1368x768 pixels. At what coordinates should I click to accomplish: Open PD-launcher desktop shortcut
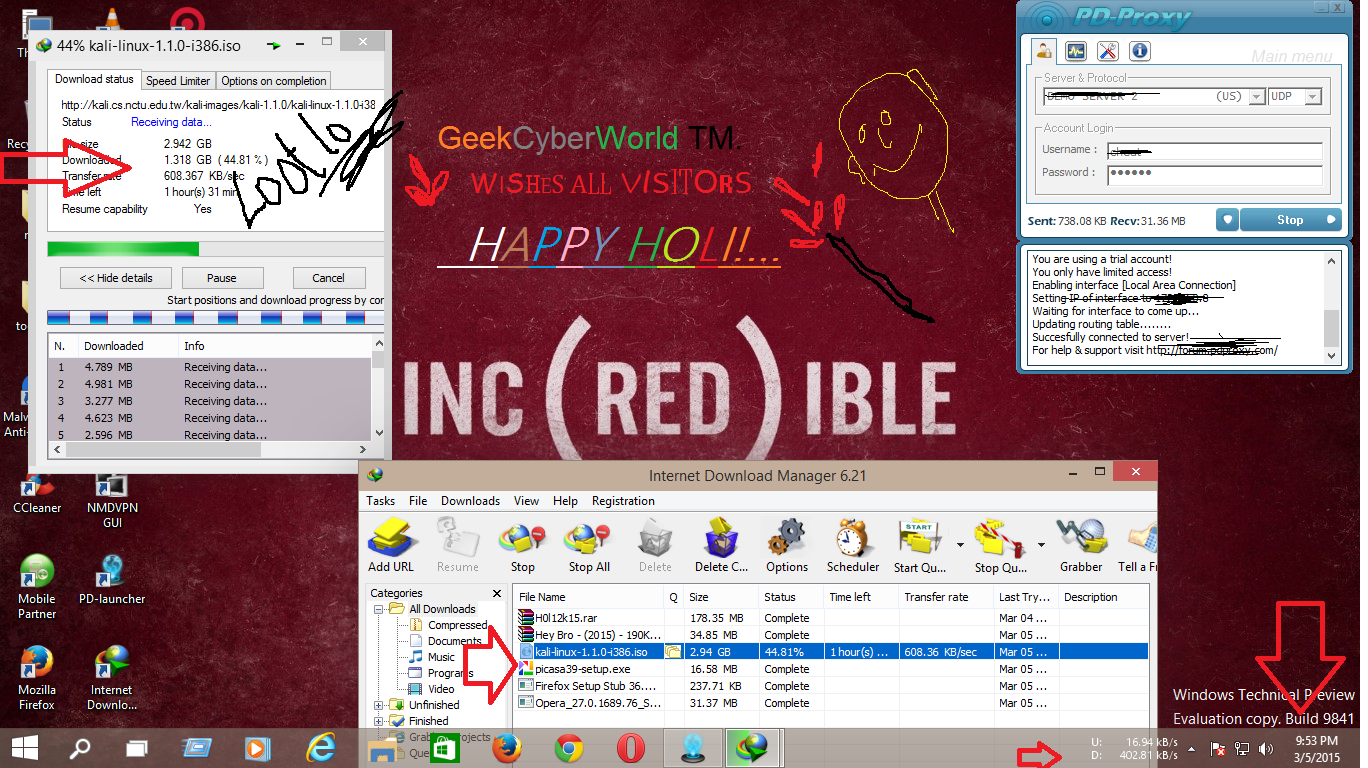[112, 581]
